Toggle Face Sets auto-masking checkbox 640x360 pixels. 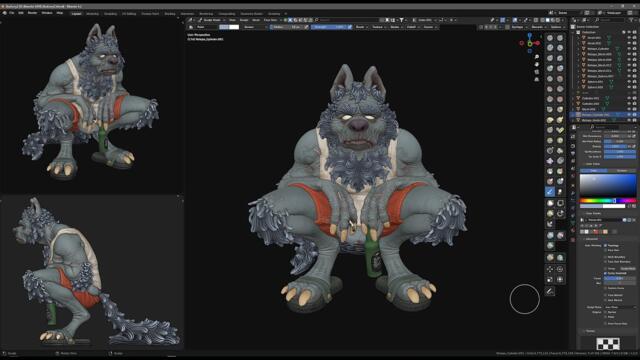pos(605,250)
